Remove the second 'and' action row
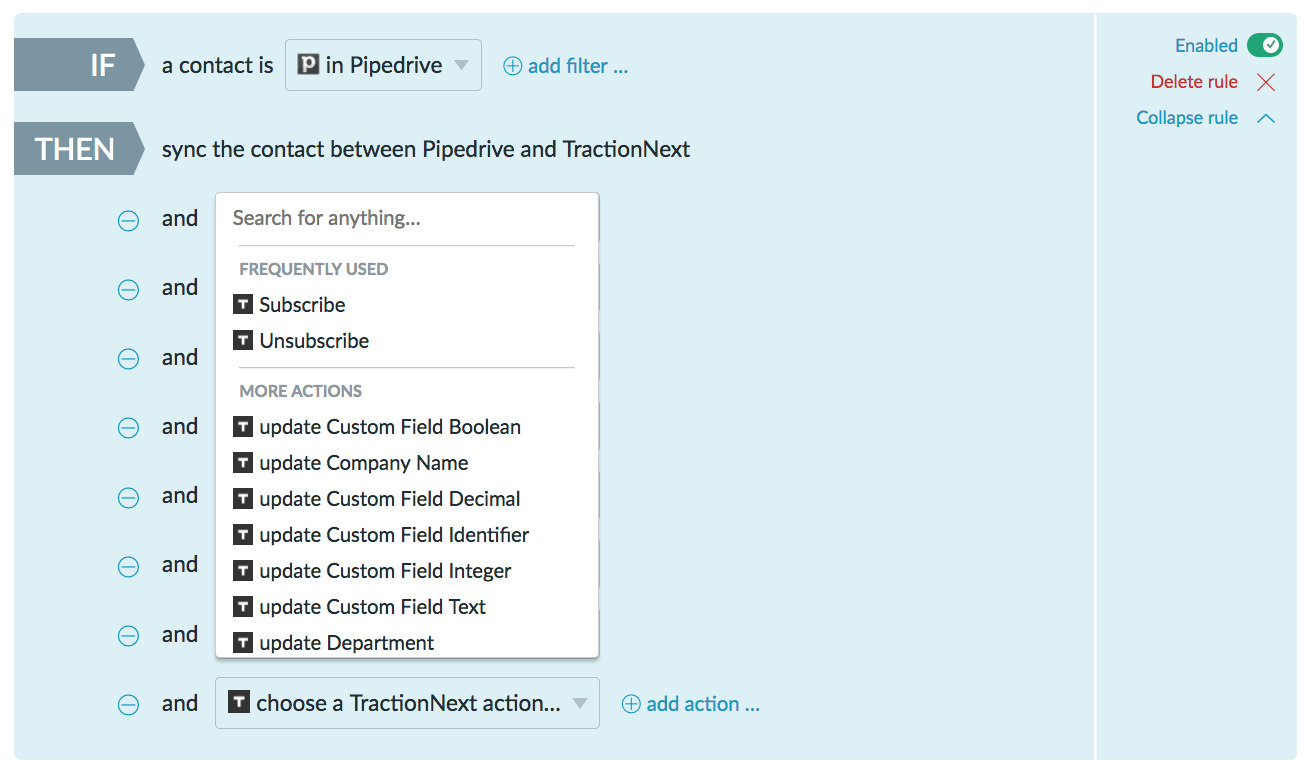1309x766 pixels. coord(129,290)
